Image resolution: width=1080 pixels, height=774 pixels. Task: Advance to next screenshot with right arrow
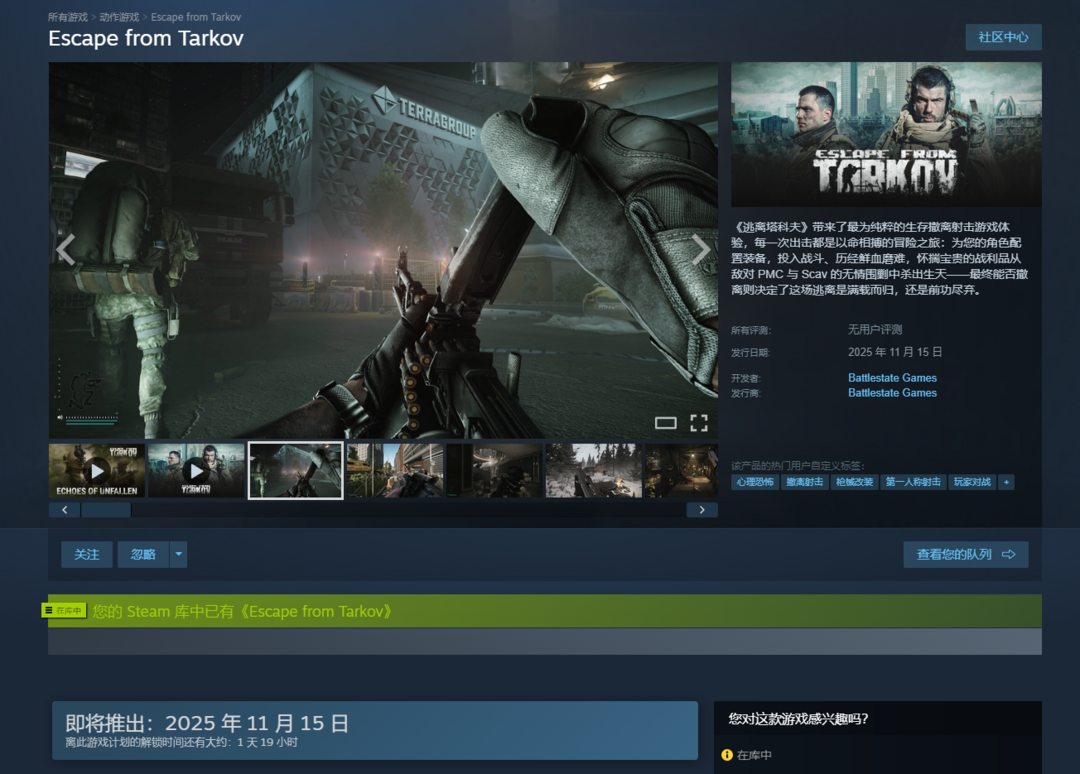coord(701,249)
